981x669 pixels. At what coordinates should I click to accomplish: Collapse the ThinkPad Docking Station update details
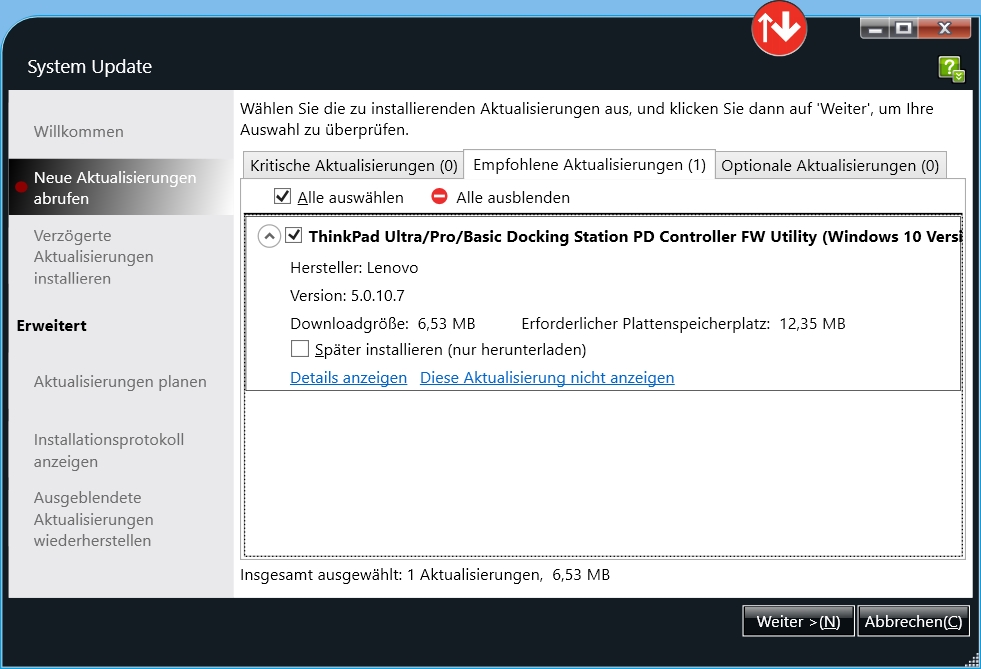pyautogui.click(x=269, y=237)
